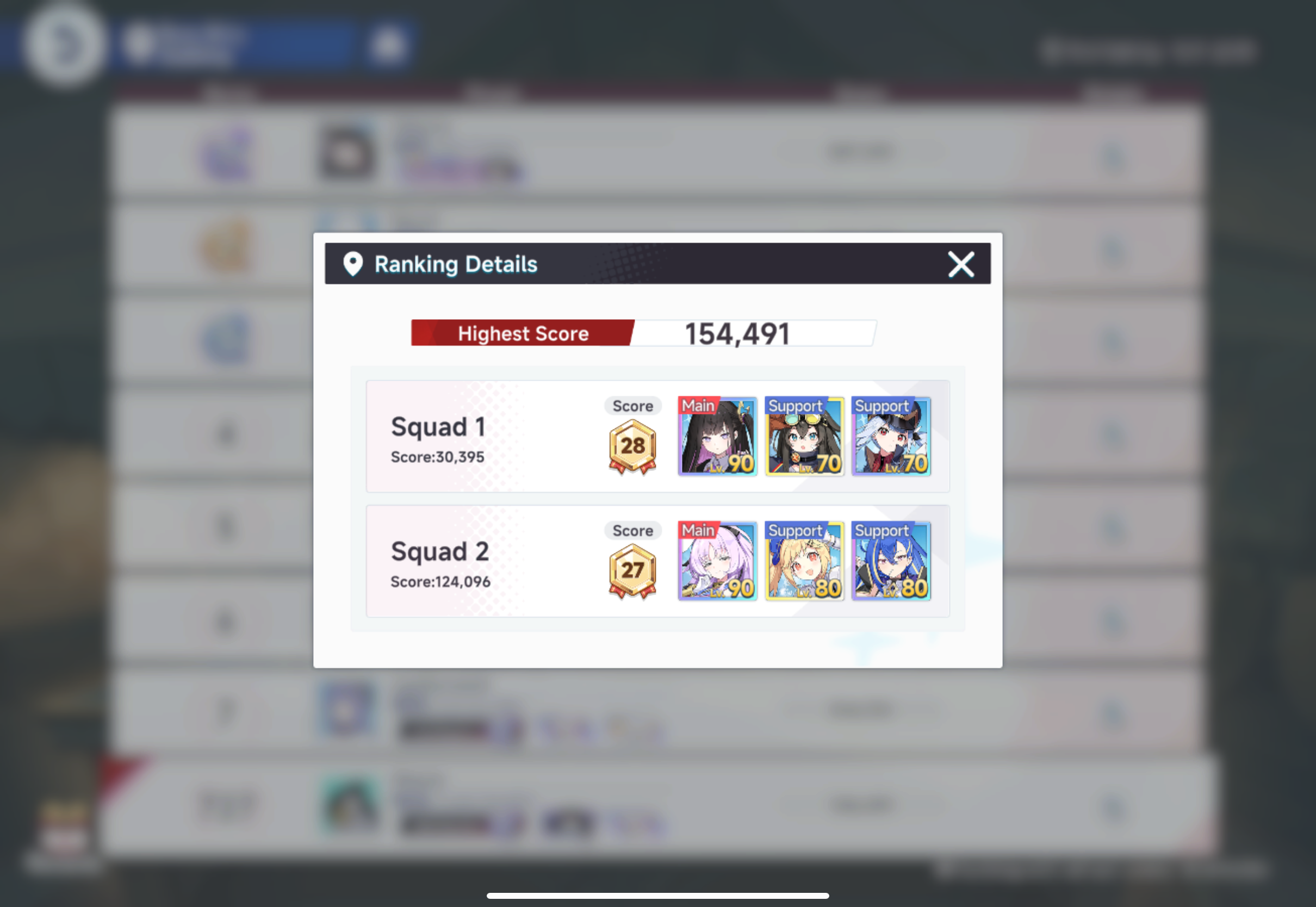Select Squad 1 main character portrait
The height and width of the screenshot is (907, 1316).
pyautogui.click(x=717, y=436)
